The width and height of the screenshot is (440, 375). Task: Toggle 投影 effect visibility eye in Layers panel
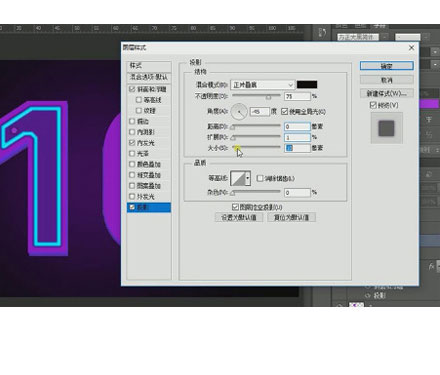click(368, 296)
